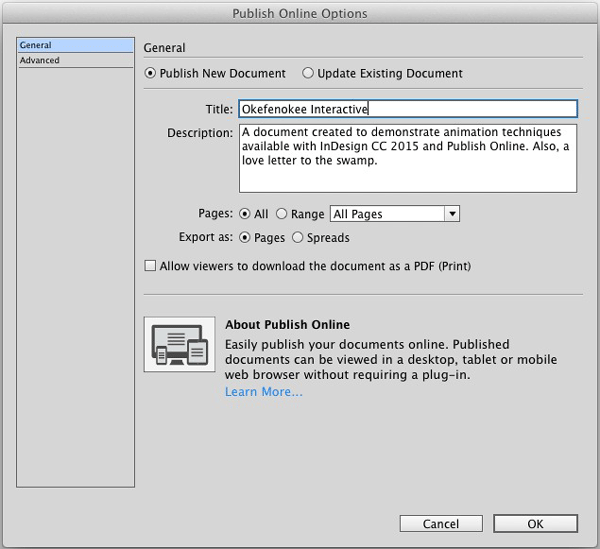The height and width of the screenshot is (549, 600).
Task: Click the Publish Online Options title bar
Action: coord(300,13)
